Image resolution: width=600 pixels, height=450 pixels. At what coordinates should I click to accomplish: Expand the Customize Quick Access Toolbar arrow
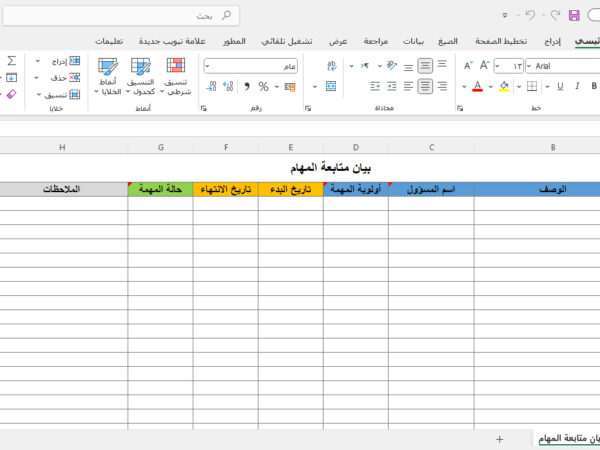(x=505, y=15)
